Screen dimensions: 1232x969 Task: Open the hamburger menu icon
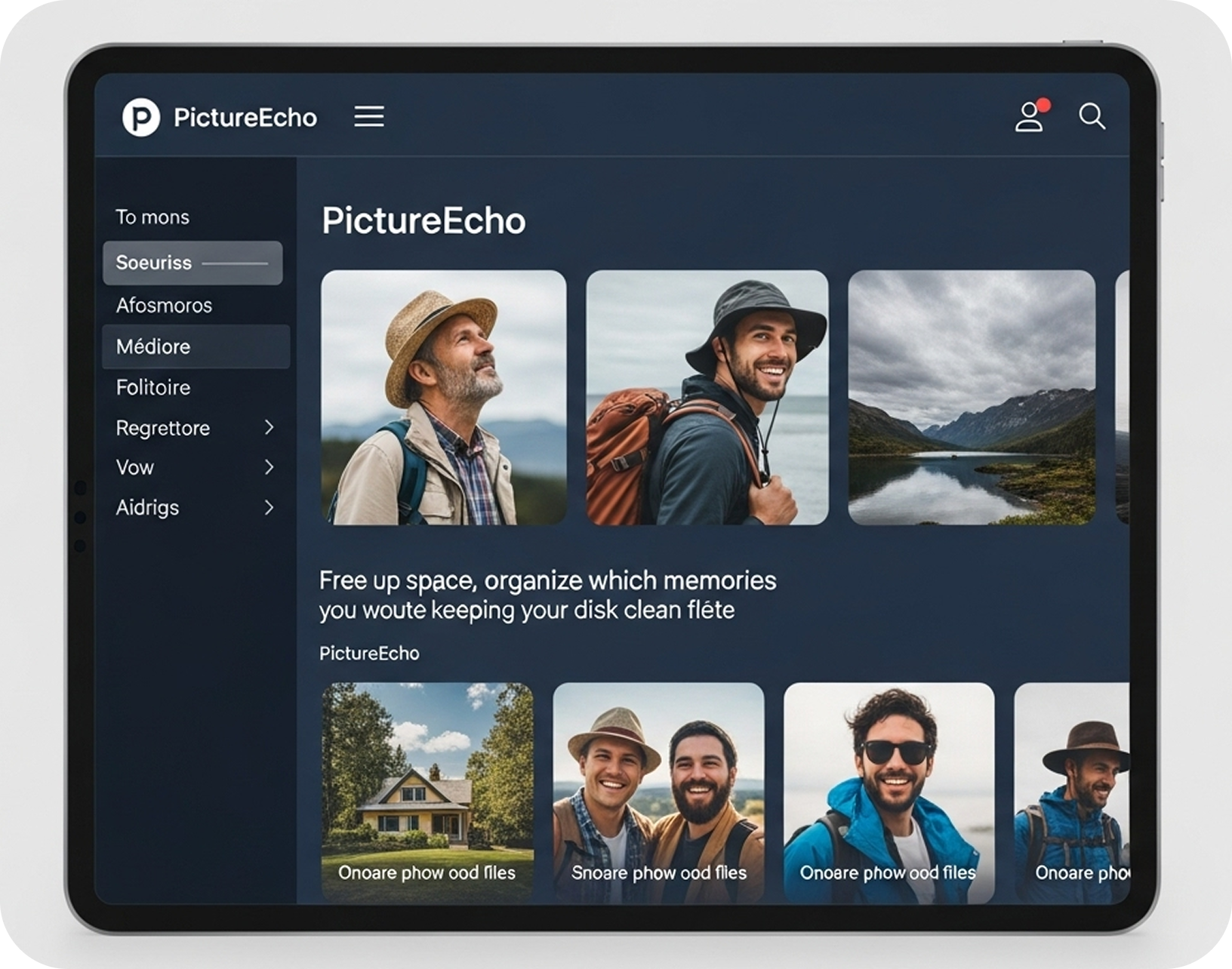(369, 116)
